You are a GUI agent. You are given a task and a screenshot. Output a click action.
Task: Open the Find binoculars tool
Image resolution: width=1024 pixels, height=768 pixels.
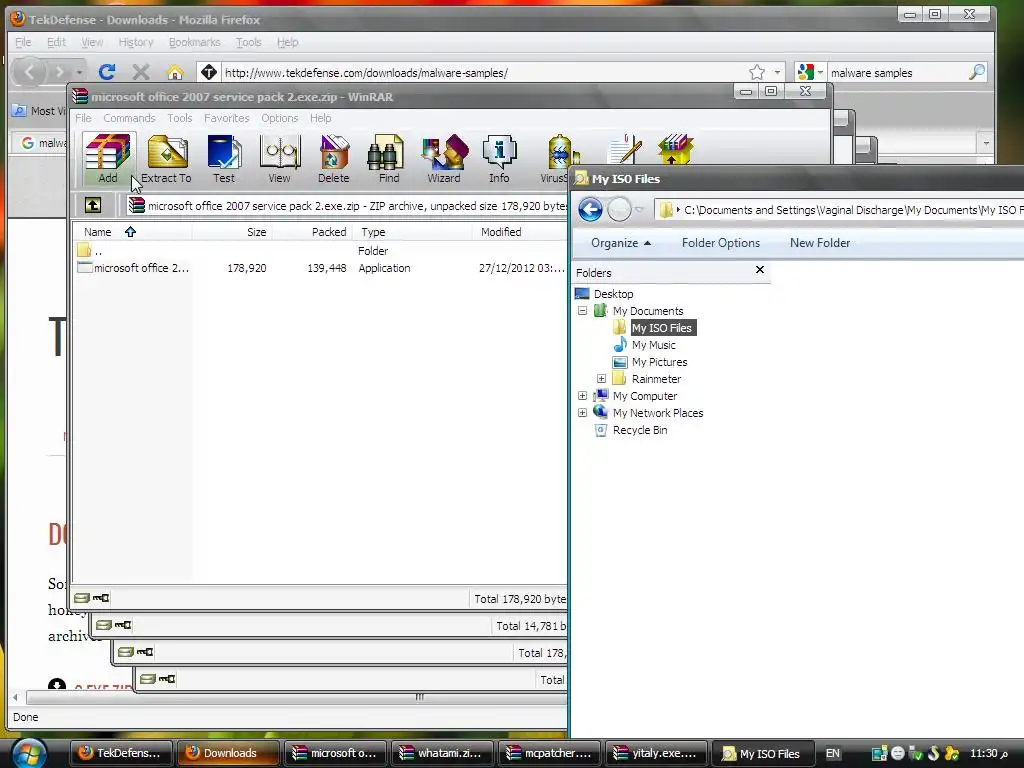388,158
